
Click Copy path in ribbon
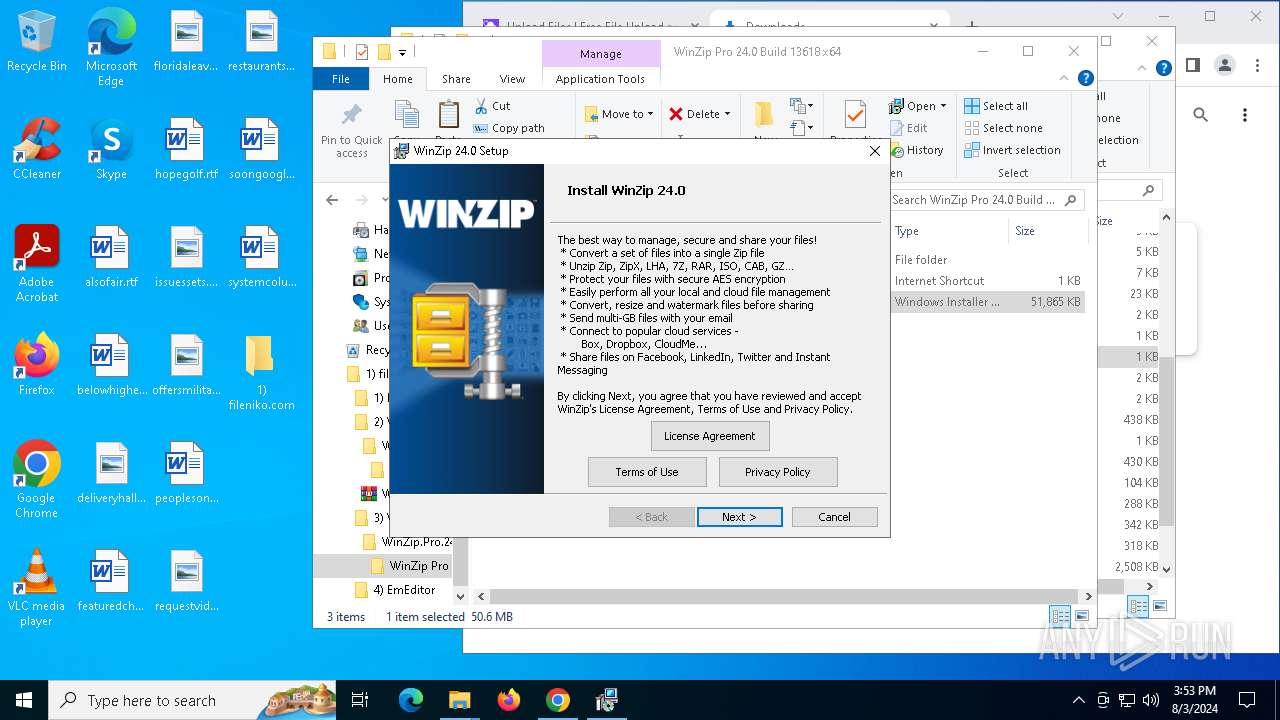click(x=509, y=128)
